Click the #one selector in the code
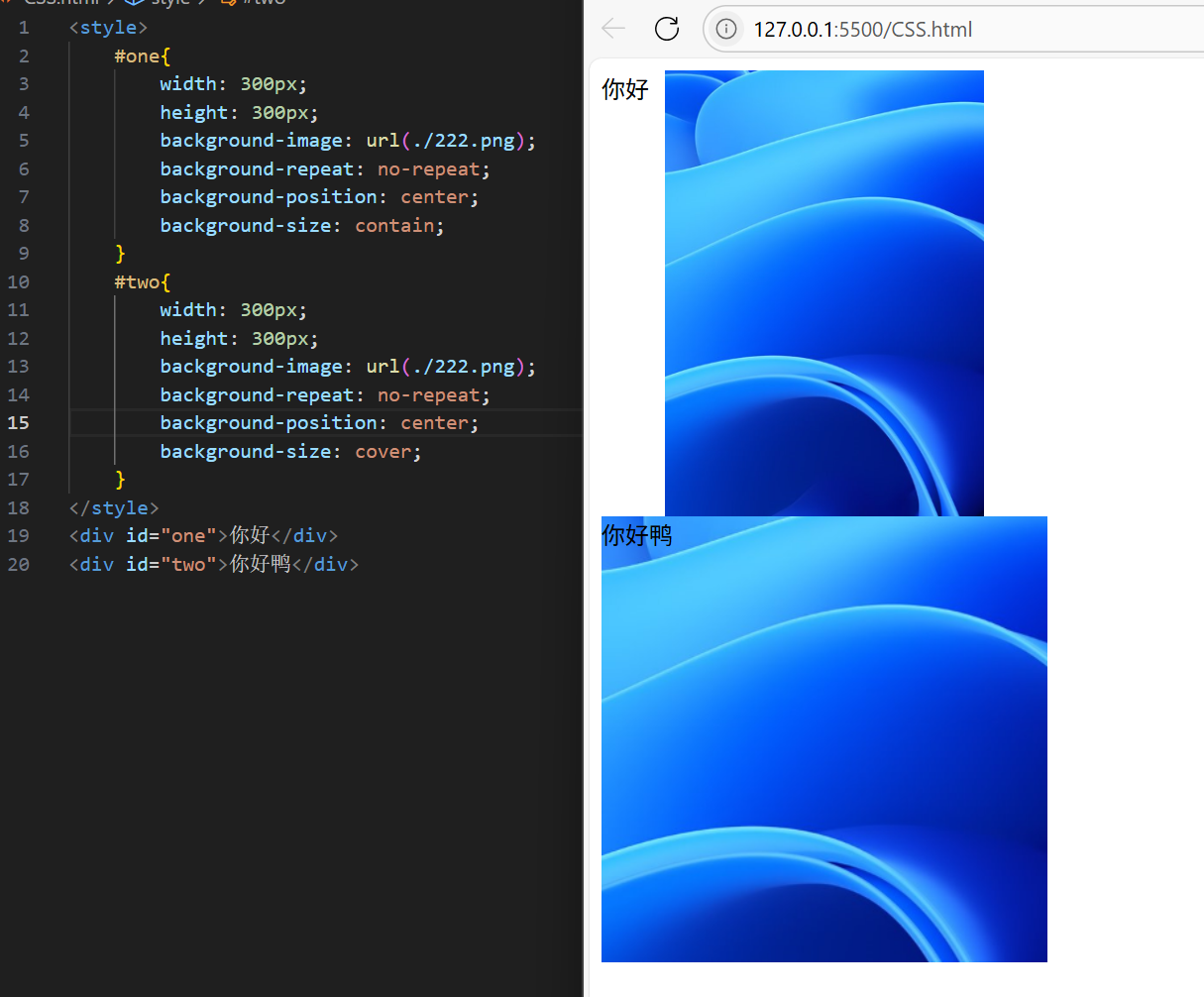 [x=137, y=56]
